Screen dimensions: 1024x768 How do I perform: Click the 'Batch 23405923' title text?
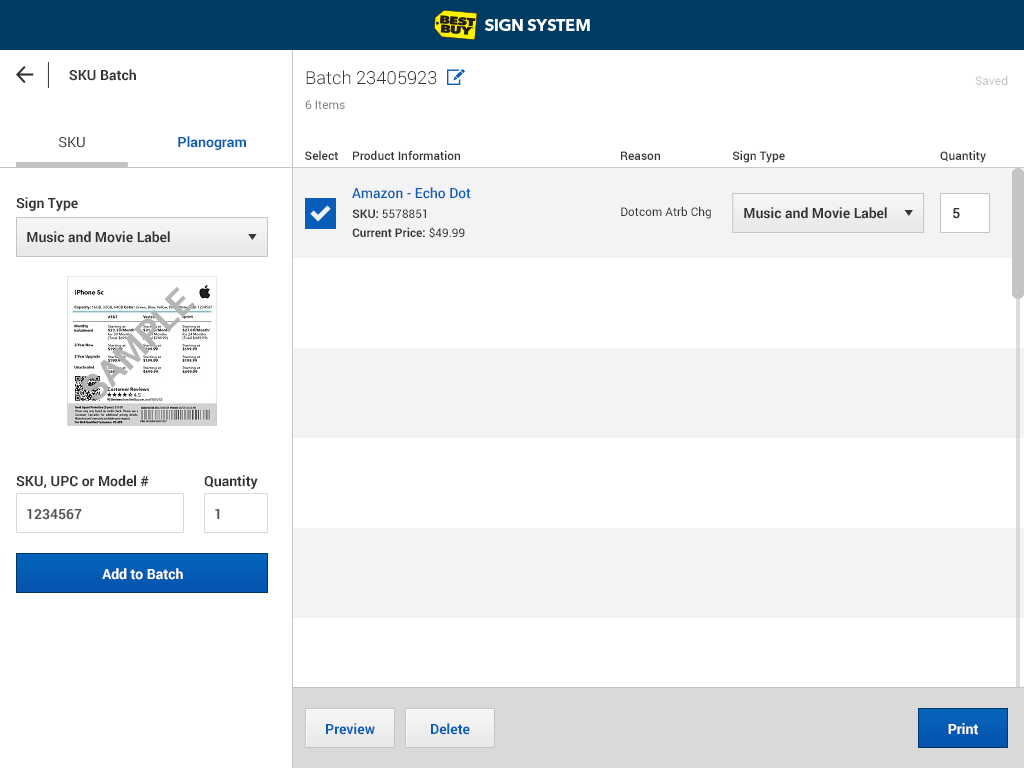coord(371,78)
